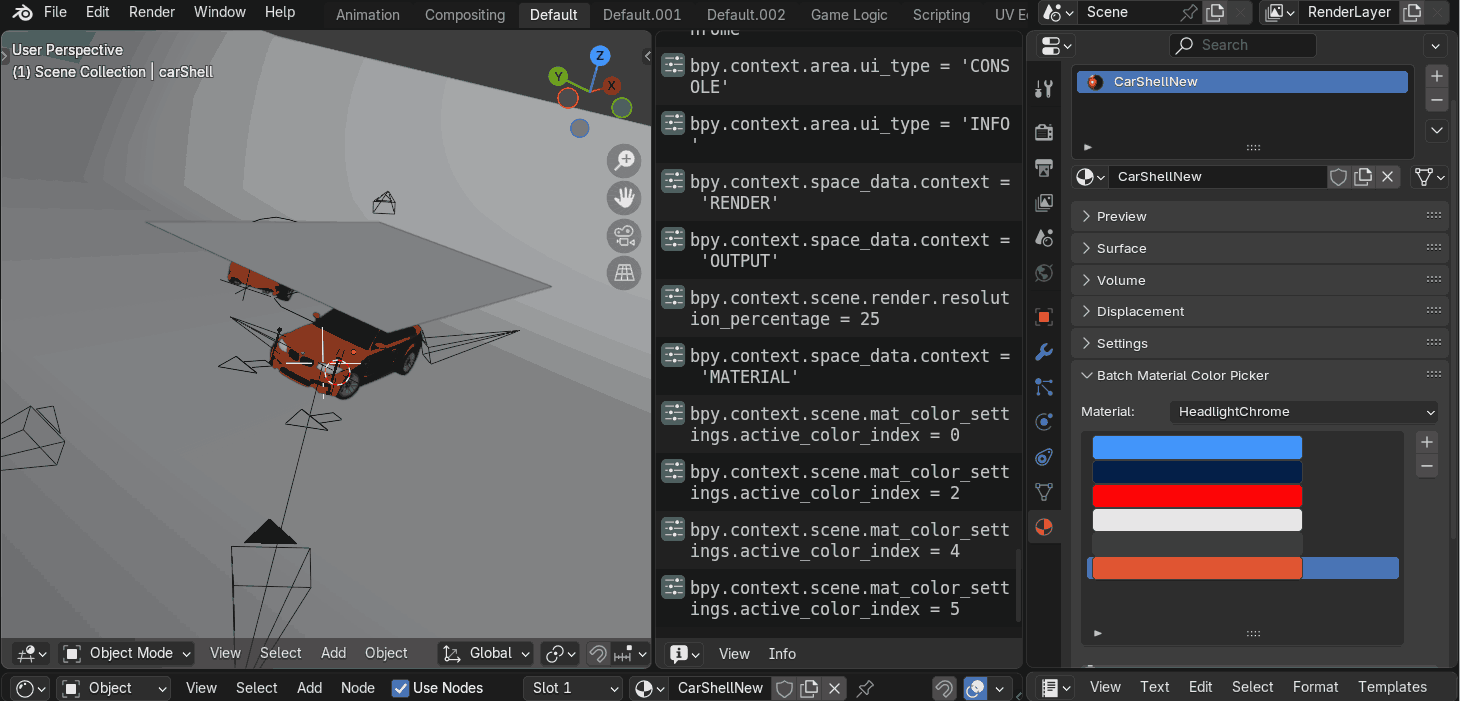Click the zoom magnifier icon in viewport
The image size is (1460, 701).
click(624, 161)
